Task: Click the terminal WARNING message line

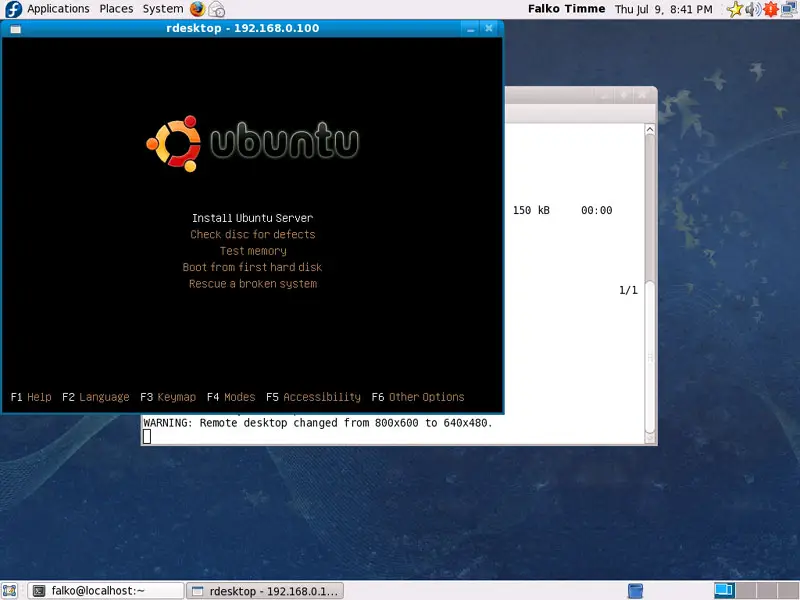Action: click(x=318, y=423)
